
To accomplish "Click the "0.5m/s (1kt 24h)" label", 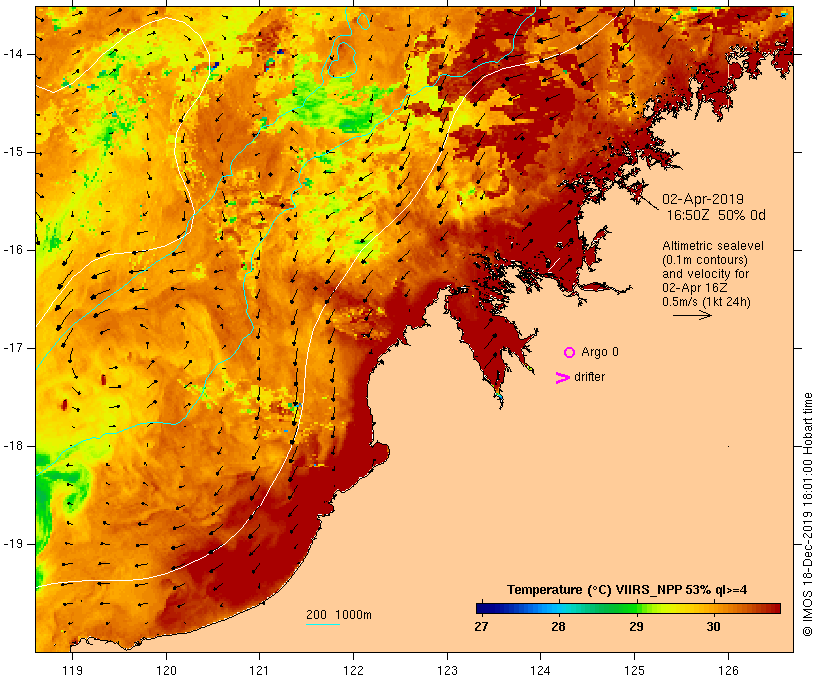I will tap(706, 302).
